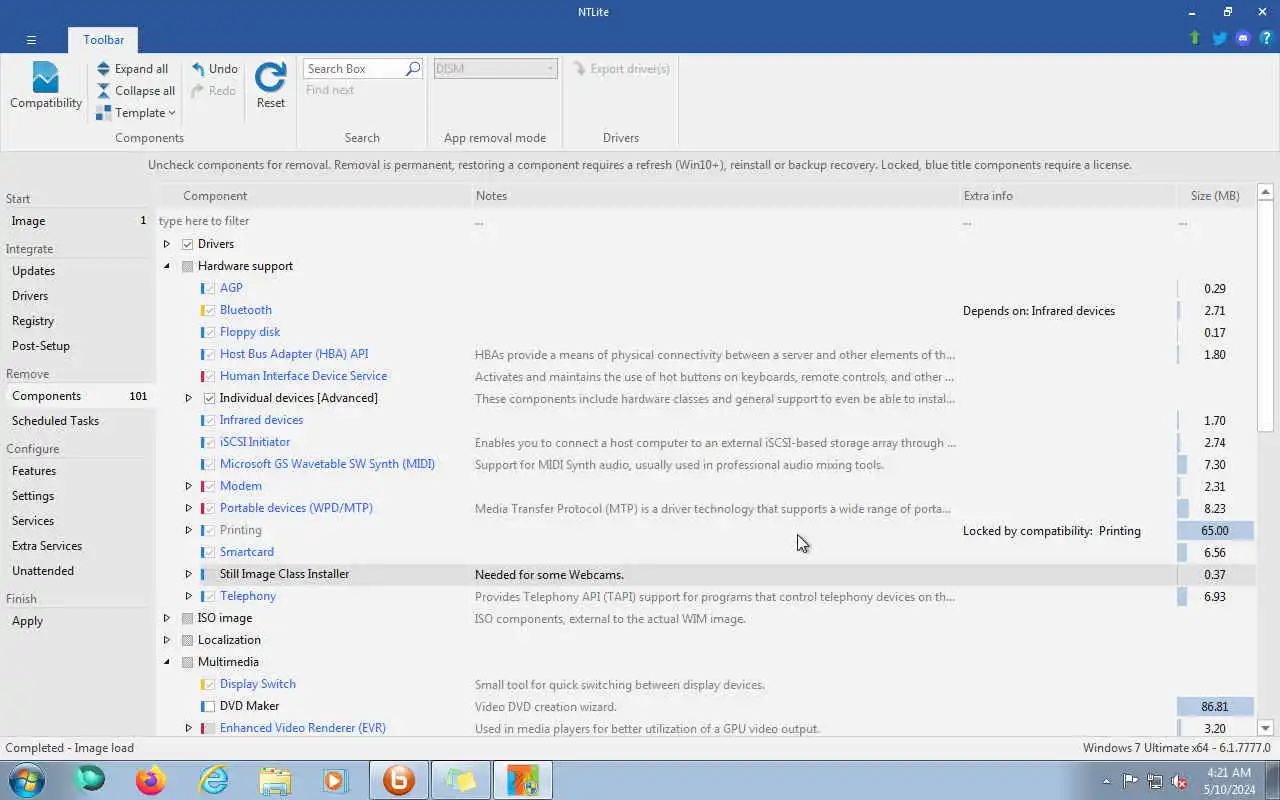Click Collapse all in toolbar

pos(136,91)
